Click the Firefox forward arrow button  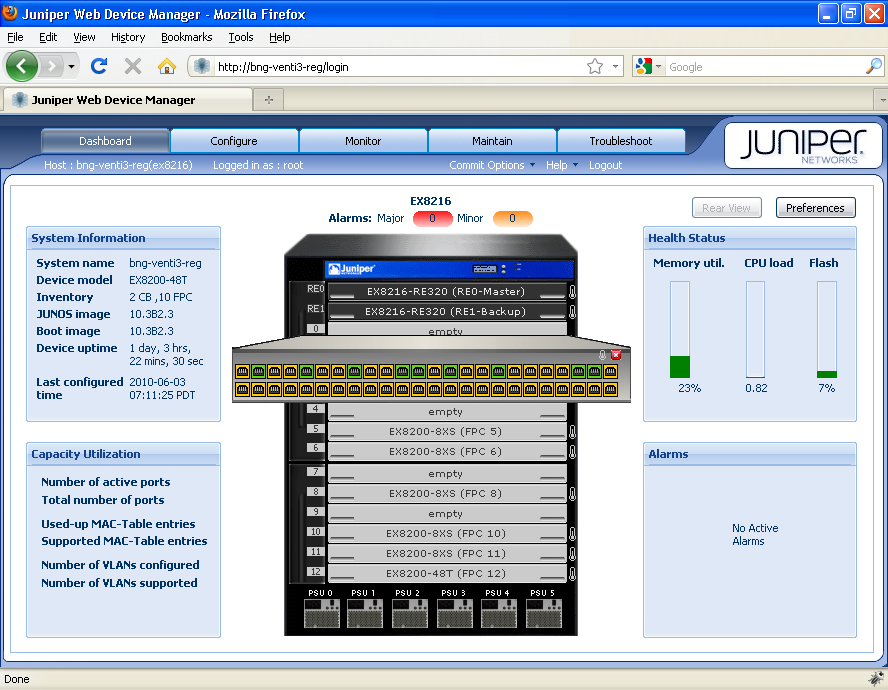pyautogui.click(x=52, y=67)
